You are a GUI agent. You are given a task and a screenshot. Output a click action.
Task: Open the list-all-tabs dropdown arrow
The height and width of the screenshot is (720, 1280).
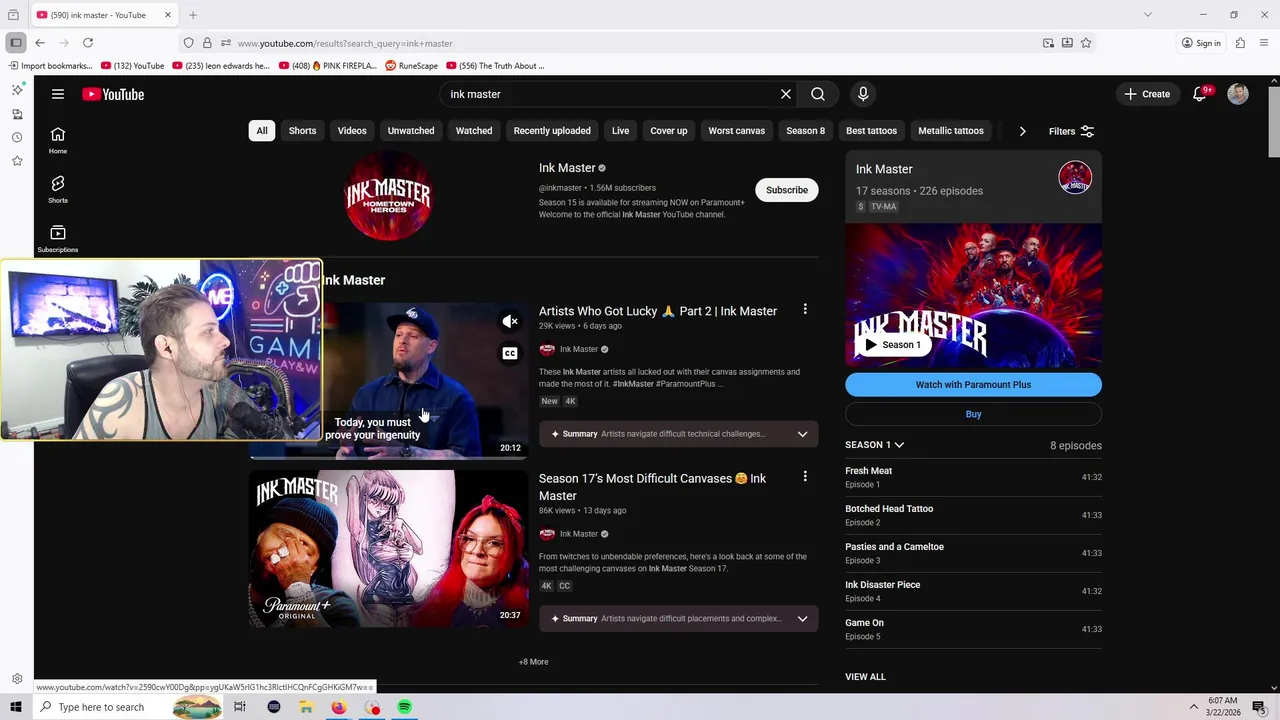(x=1148, y=15)
